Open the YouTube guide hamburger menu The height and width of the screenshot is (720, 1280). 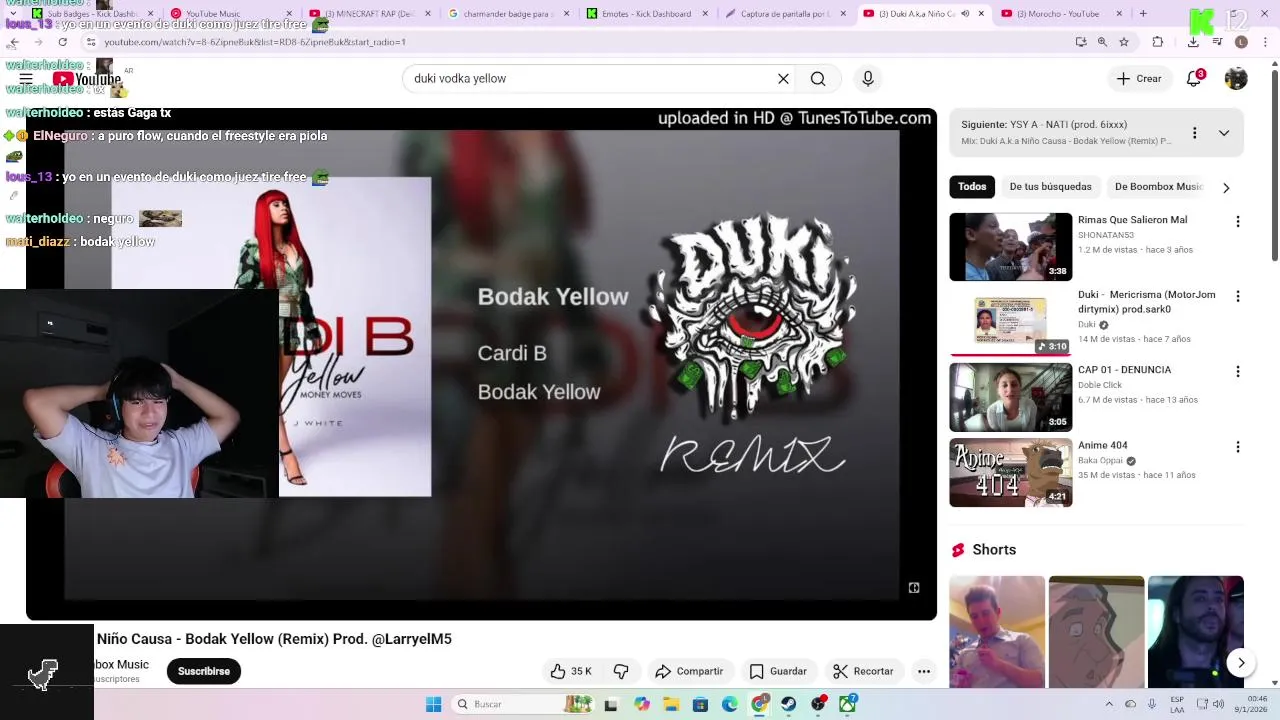tap(26, 79)
